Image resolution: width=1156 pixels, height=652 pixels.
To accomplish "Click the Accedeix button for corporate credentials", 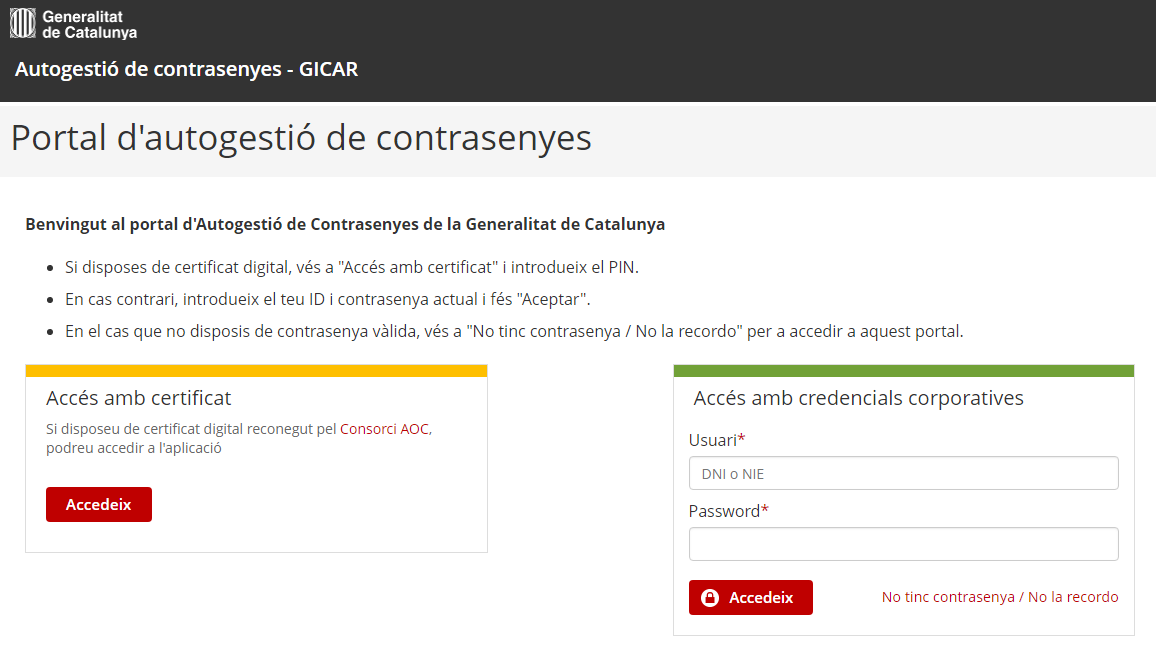I will [x=751, y=597].
